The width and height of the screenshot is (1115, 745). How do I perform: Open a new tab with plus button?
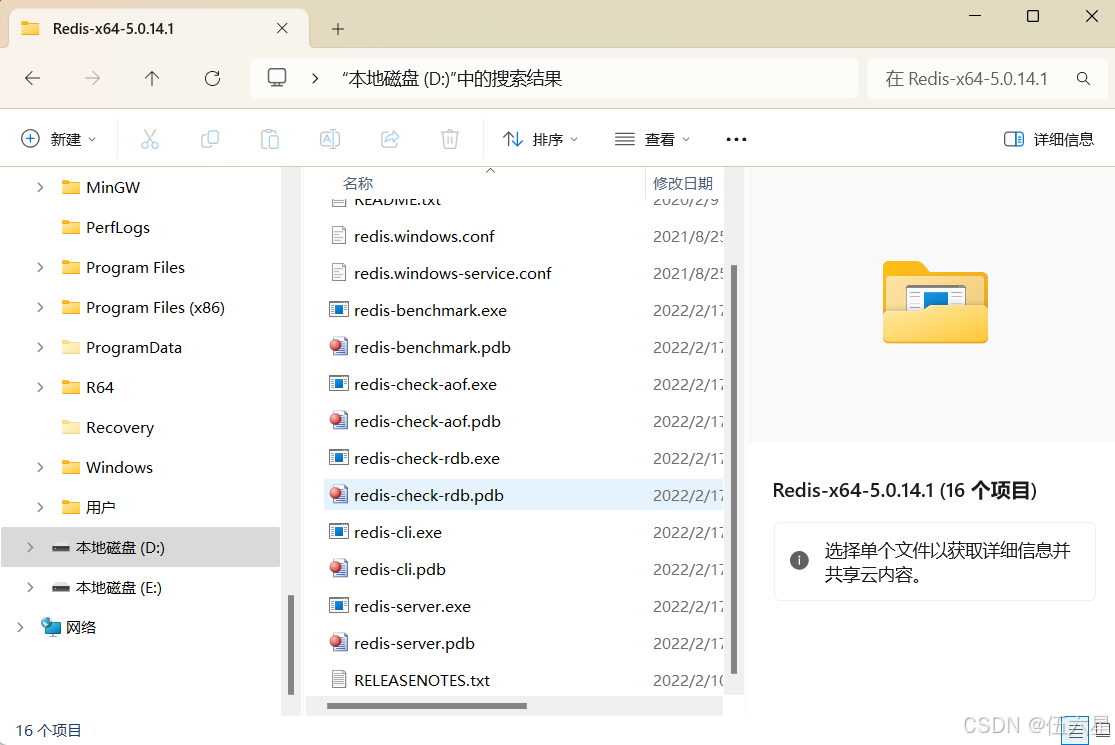point(338,29)
